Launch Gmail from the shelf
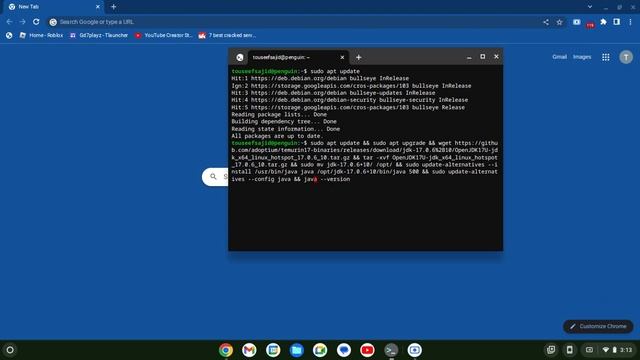This screenshot has width=640, height=360. [x=249, y=350]
